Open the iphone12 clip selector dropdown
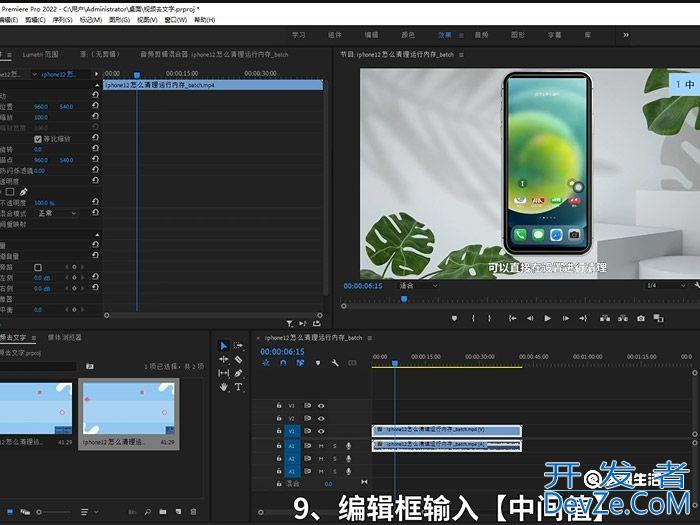This screenshot has height=525, width=700. pyautogui.click(x=35, y=75)
